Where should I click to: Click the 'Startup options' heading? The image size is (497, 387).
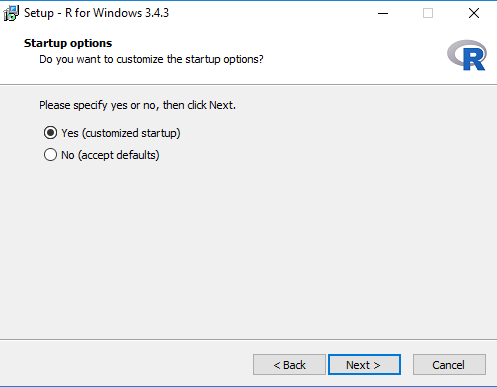click(x=68, y=43)
